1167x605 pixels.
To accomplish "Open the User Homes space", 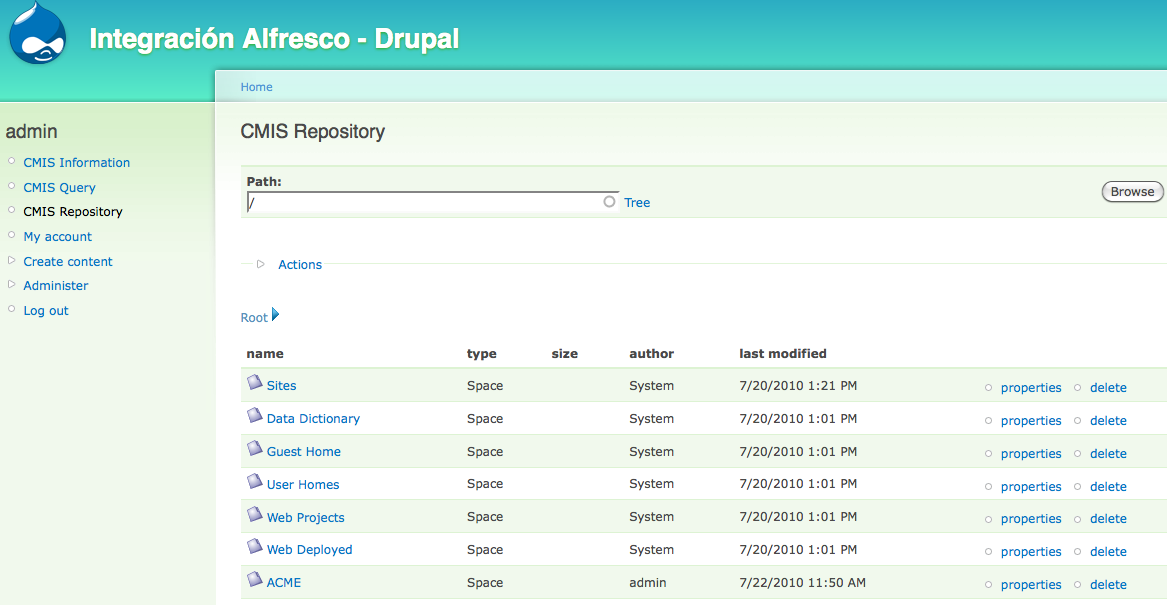I will pyautogui.click(x=303, y=484).
